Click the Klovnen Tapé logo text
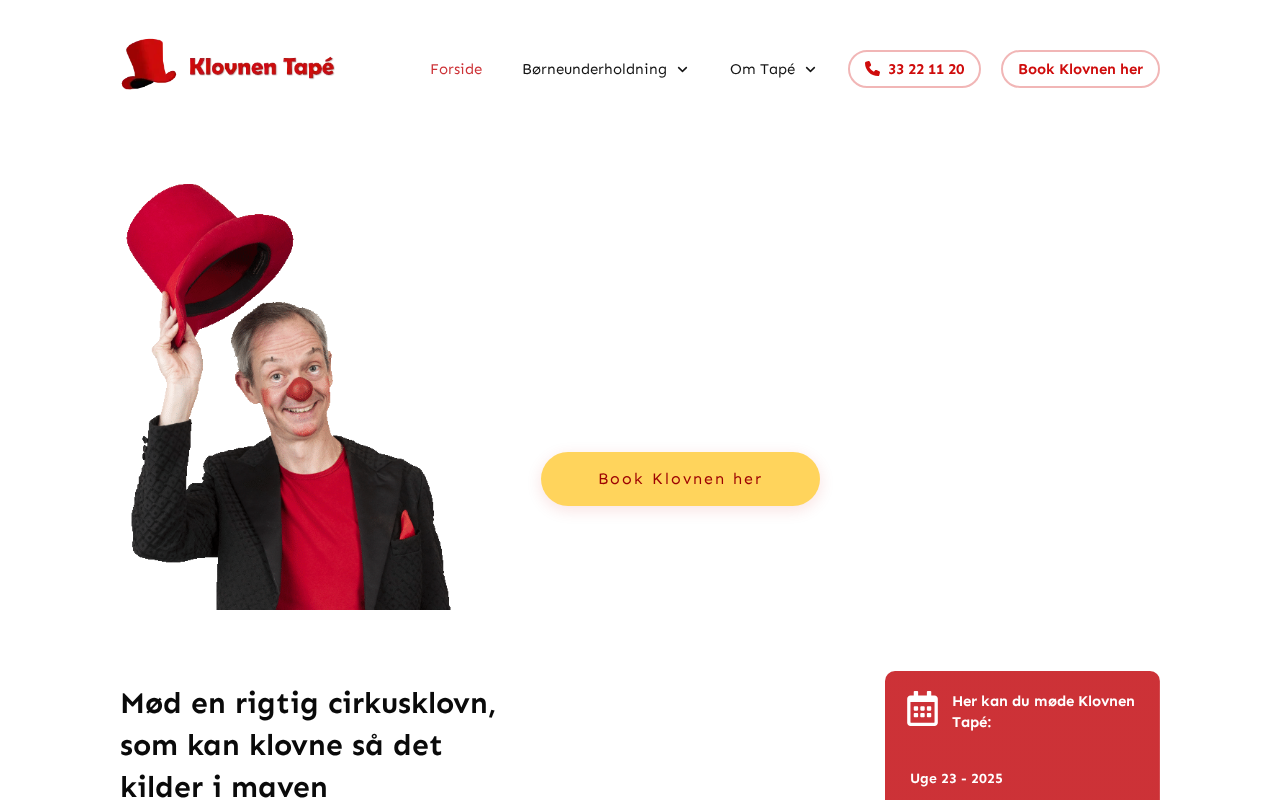The height and width of the screenshot is (800, 1280). pyautogui.click(x=261, y=67)
